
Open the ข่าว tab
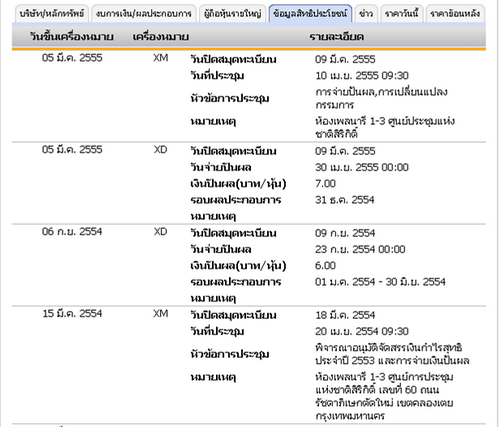click(366, 13)
